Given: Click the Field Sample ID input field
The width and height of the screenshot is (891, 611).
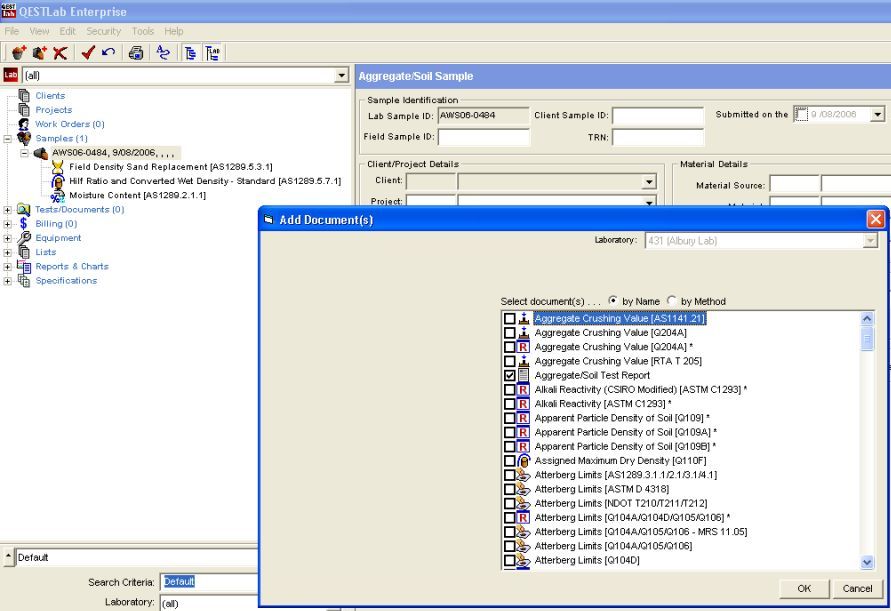Looking at the screenshot, I should (x=483, y=137).
